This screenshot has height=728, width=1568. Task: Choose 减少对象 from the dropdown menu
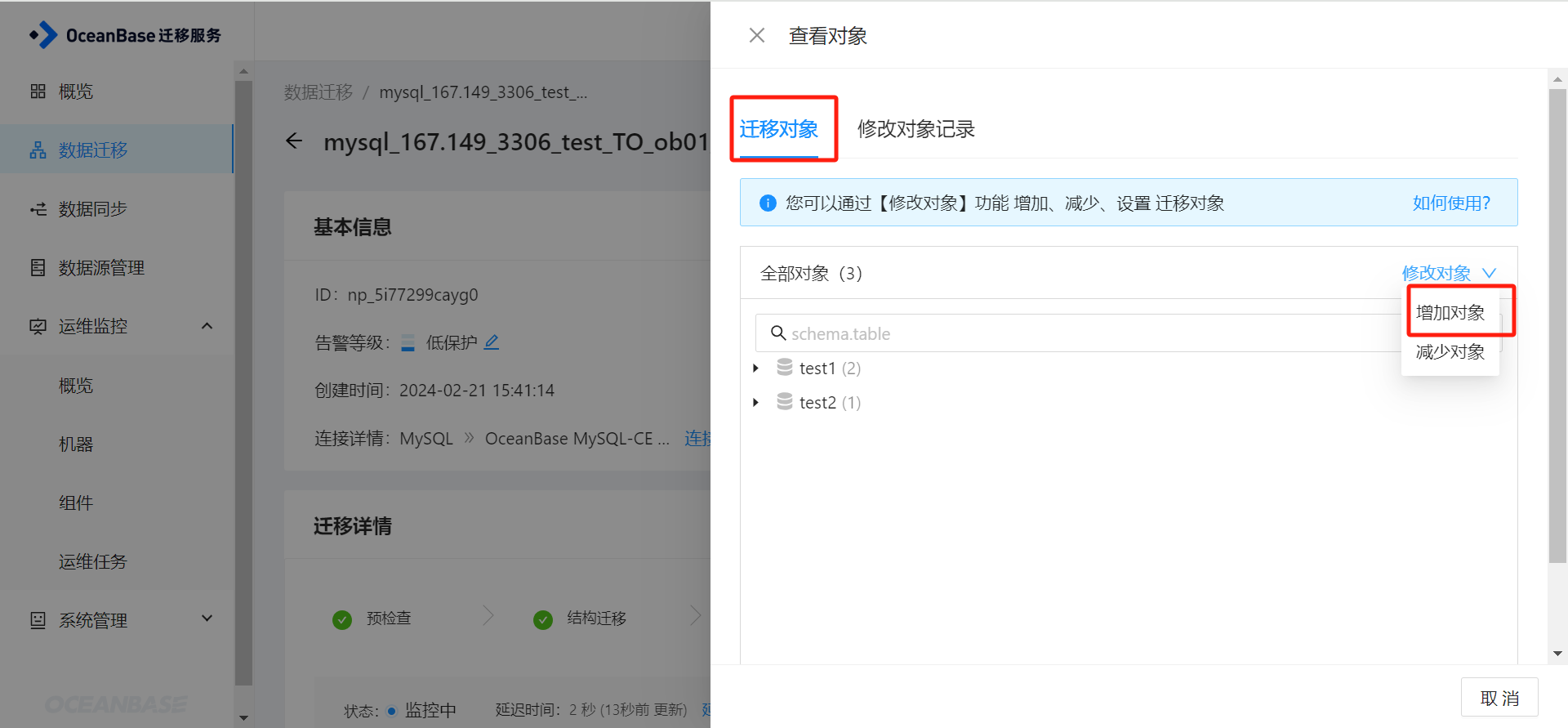click(1450, 352)
